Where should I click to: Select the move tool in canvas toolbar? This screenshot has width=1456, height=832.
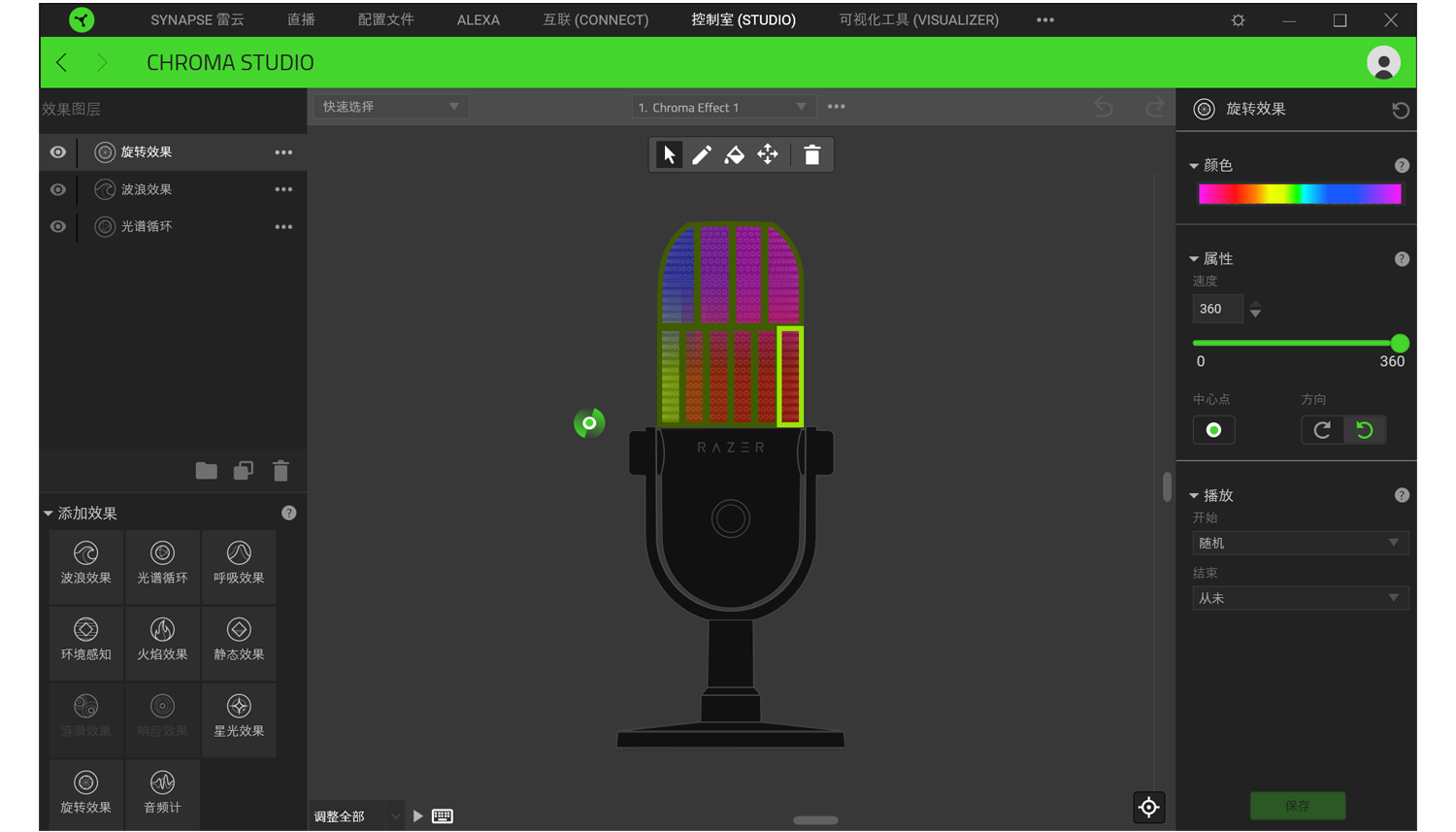click(768, 154)
